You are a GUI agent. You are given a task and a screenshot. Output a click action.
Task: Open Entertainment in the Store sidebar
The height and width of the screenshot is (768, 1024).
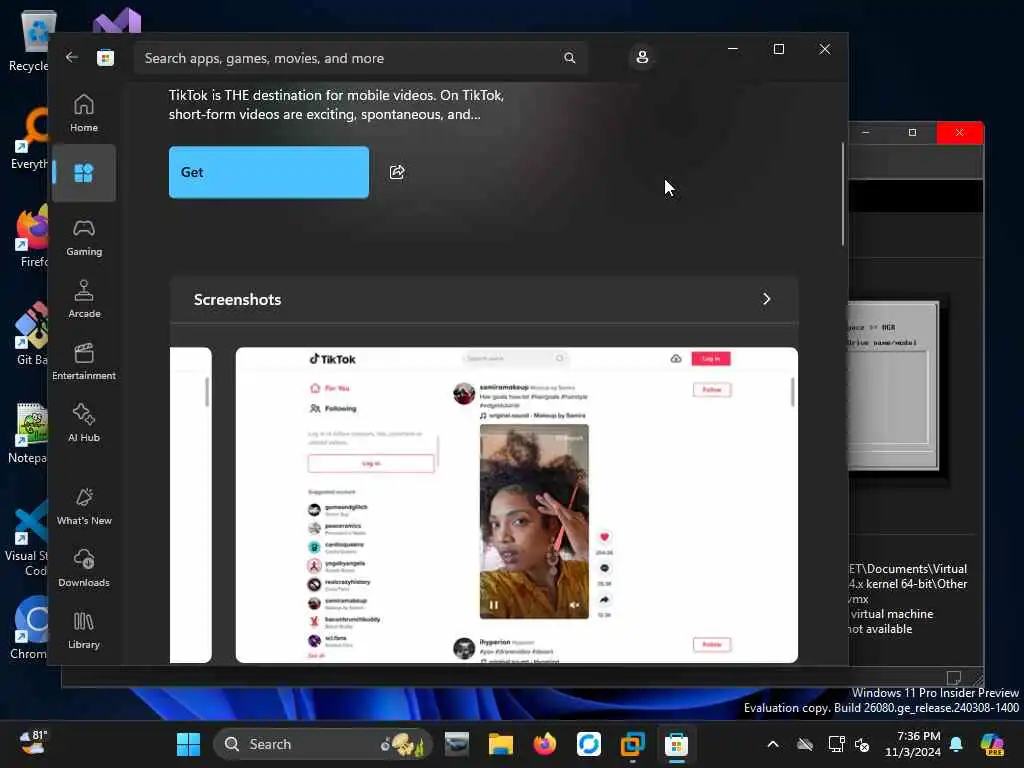tap(84, 362)
